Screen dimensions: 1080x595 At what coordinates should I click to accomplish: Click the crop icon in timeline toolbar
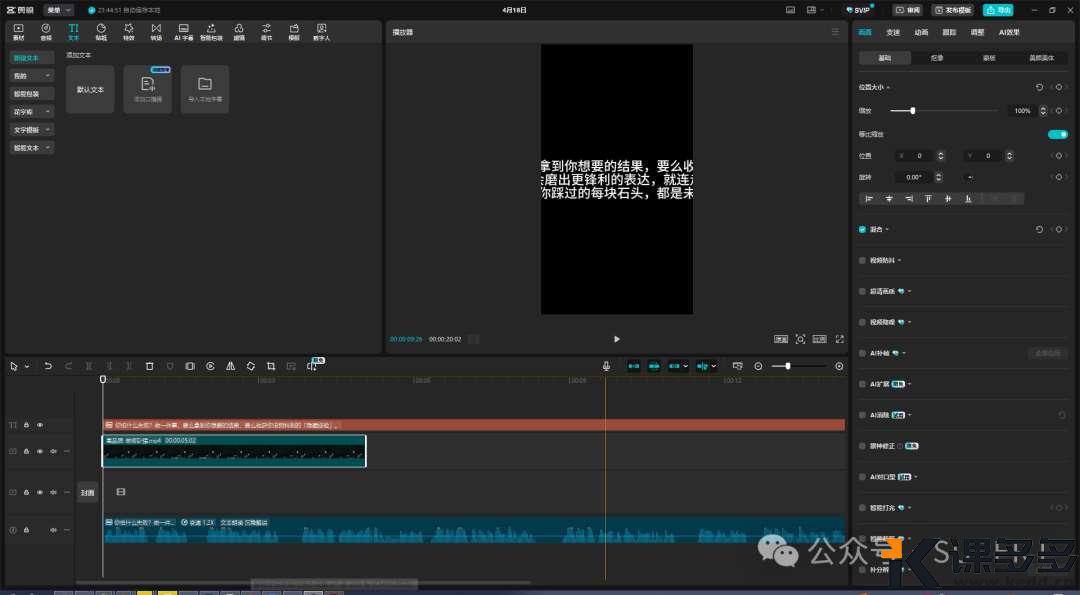click(270, 367)
